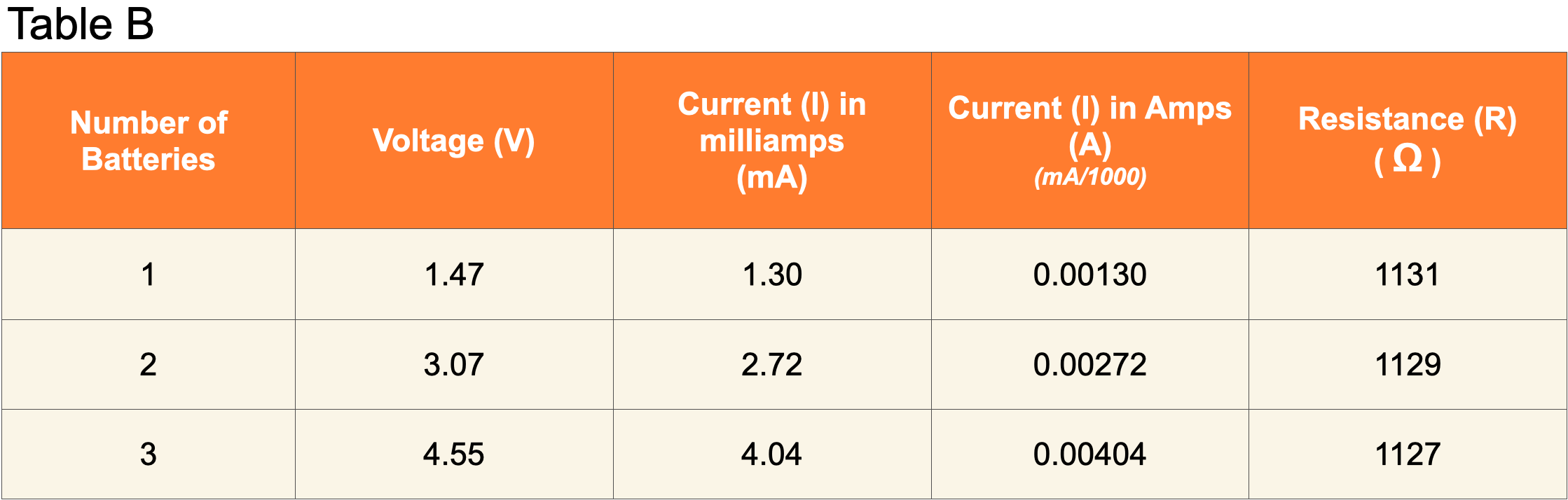The width and height of the screenshot is (1568, 500).
Task: Select the milliamps cell showing 1.30
Action: tap(772, 275)
